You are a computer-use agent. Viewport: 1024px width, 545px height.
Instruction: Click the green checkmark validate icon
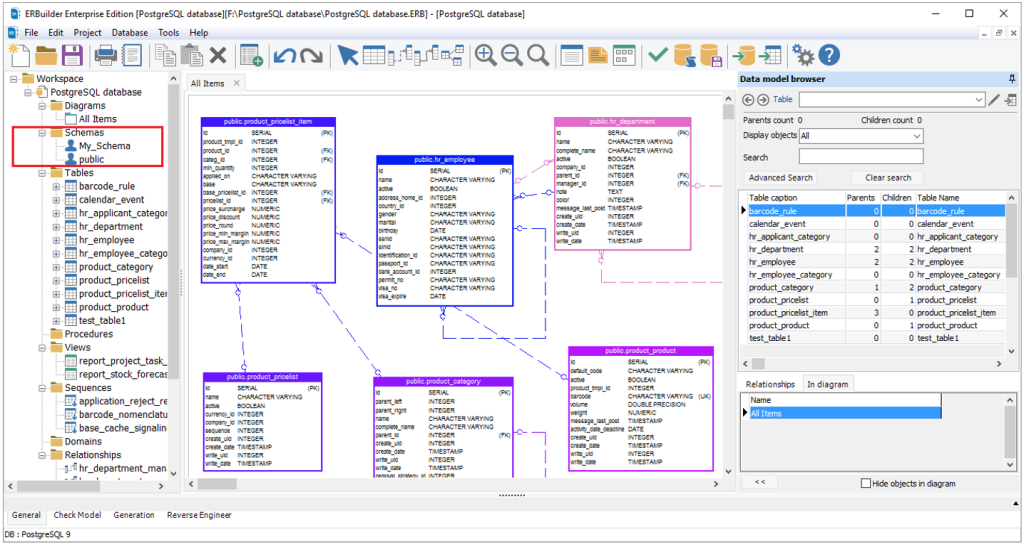pyautogui.click(x=658, y=55)
